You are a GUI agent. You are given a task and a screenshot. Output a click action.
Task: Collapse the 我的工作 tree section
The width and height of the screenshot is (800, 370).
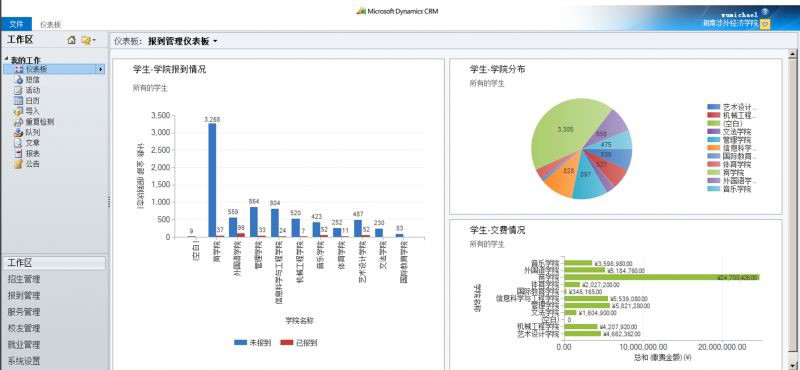tap(6, 59)
